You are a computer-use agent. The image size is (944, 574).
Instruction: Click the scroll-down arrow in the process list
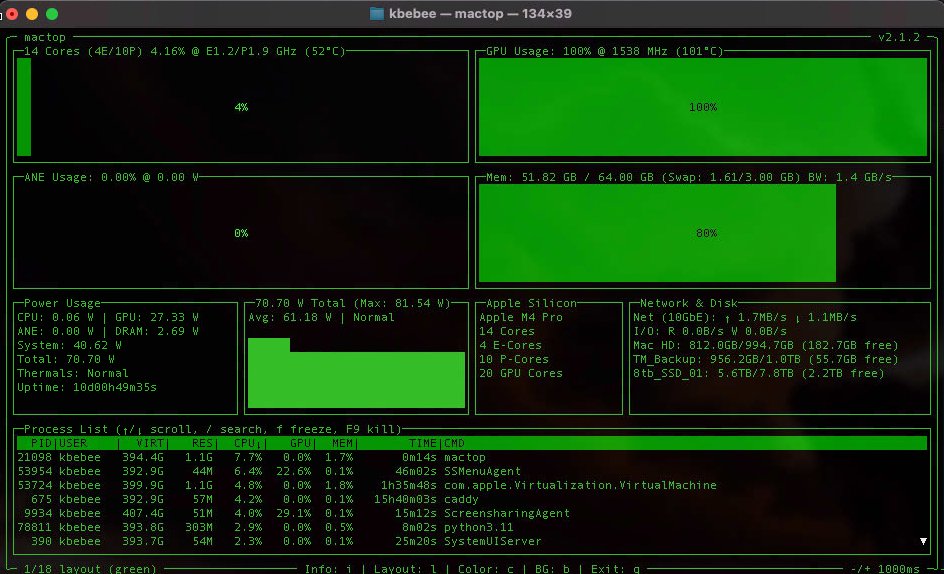pos(923,541)
